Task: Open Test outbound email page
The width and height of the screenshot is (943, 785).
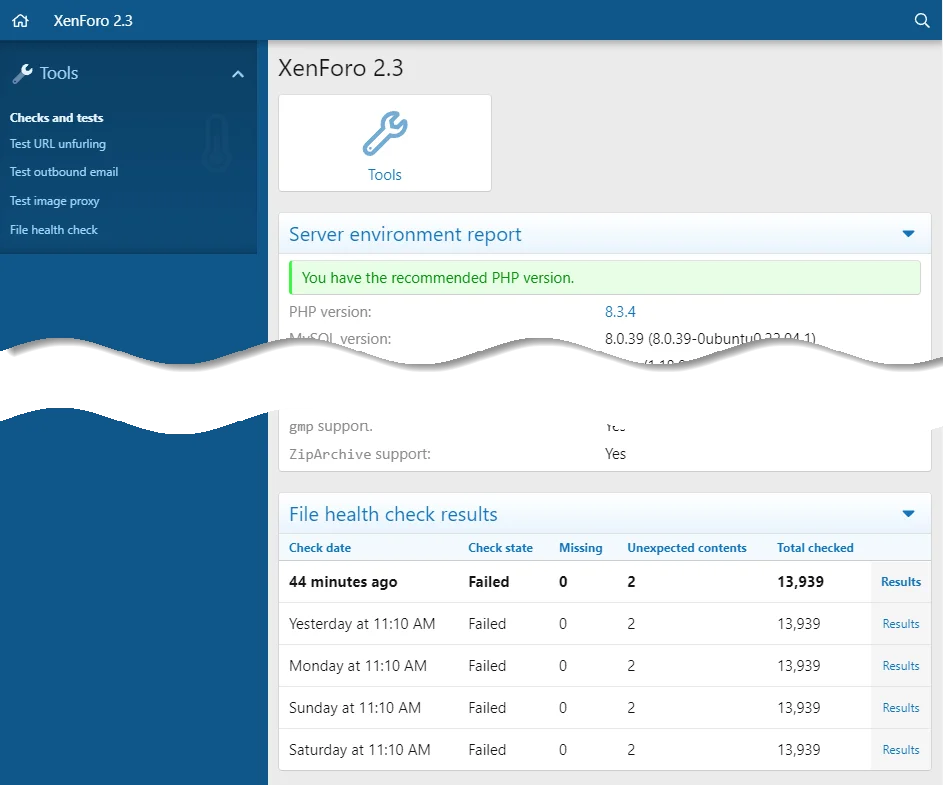Action: [64, 172]
